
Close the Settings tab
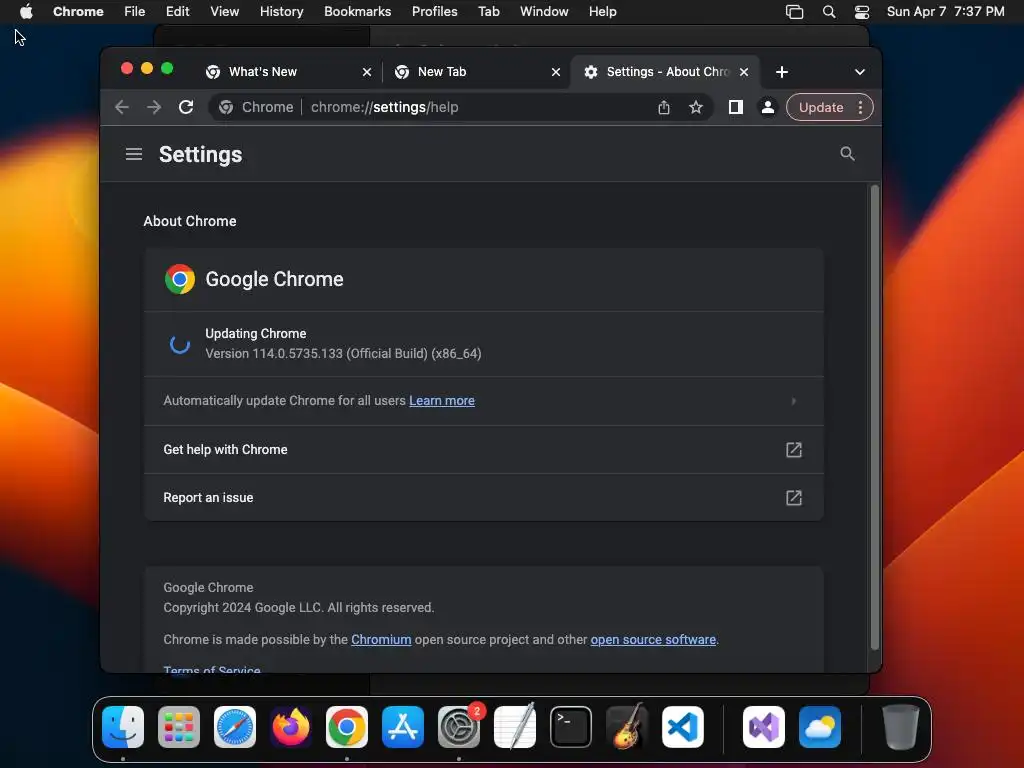click(x=744, y=72)
